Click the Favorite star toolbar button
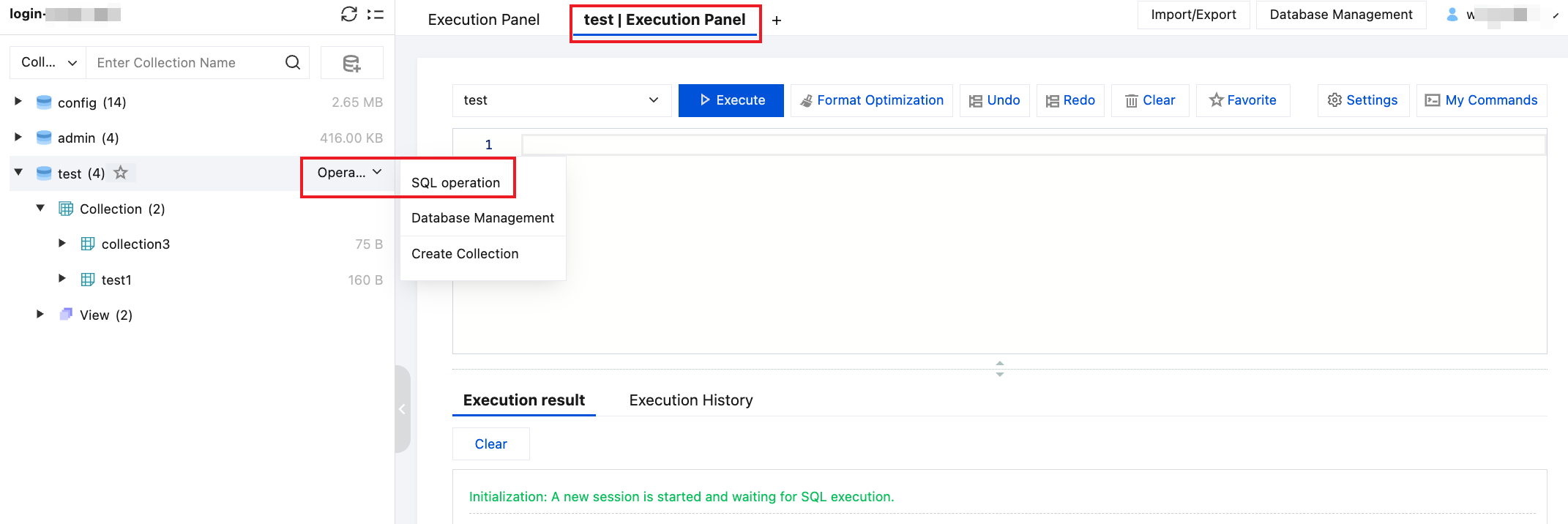 click(1243, 100)
